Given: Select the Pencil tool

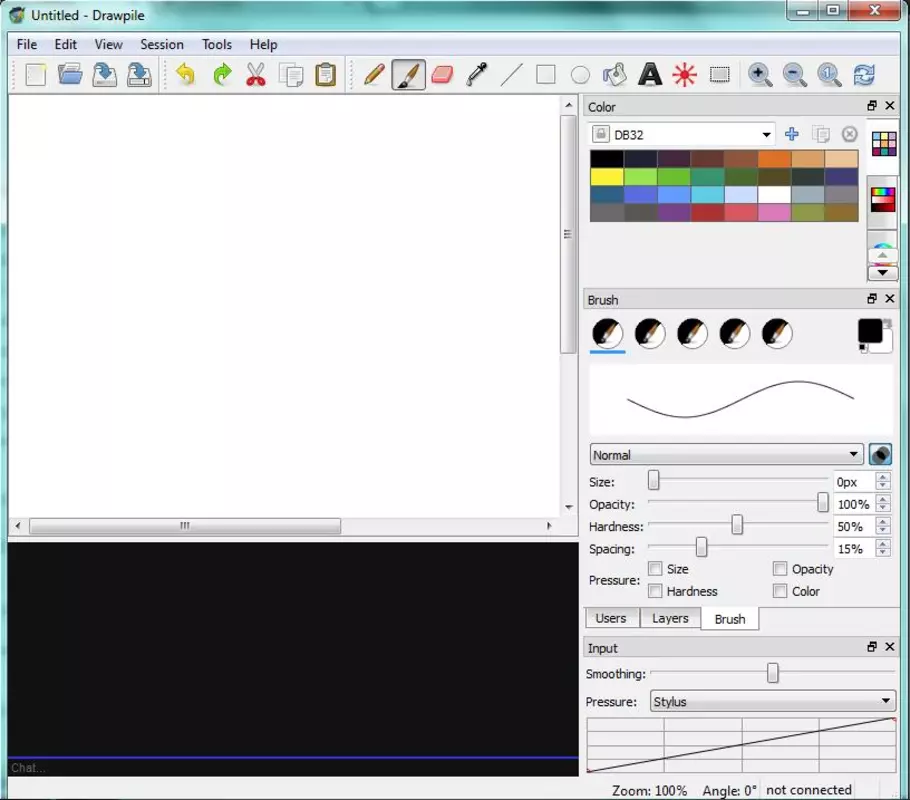Looking at the screenshot, I should (x=374, y=75).
